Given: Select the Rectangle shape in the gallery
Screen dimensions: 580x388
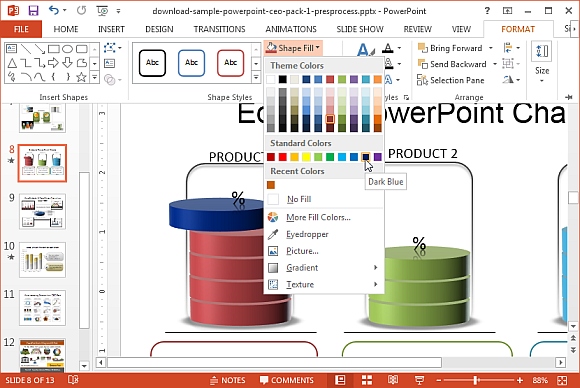Looking at the screenshot, I should pos(54,48).
